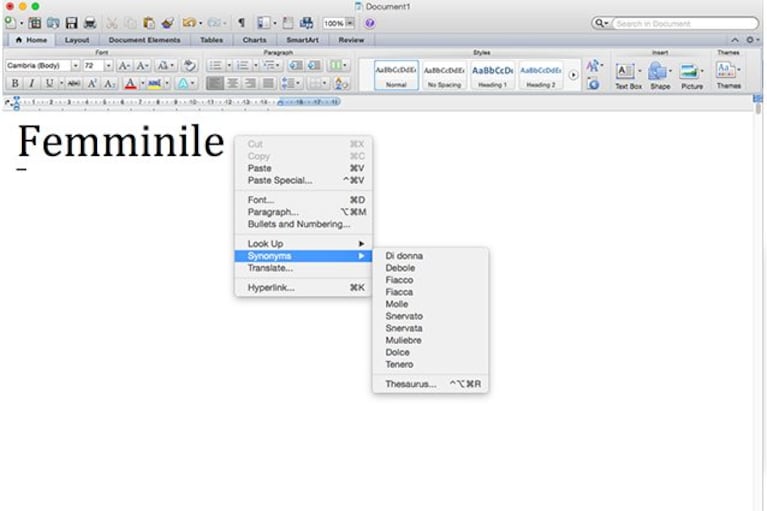This screenshot has width=767, height=511.
Task: Toggle Strikethrough formatting
Action: click(x=74, y=84)
